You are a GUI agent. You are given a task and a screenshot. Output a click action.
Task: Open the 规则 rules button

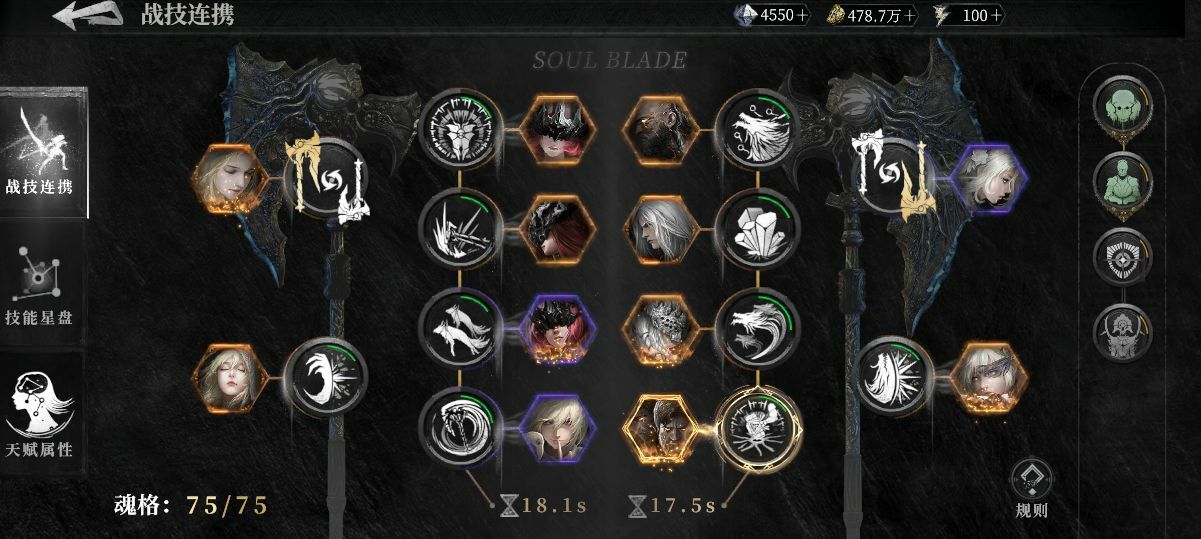point(1031,489)
